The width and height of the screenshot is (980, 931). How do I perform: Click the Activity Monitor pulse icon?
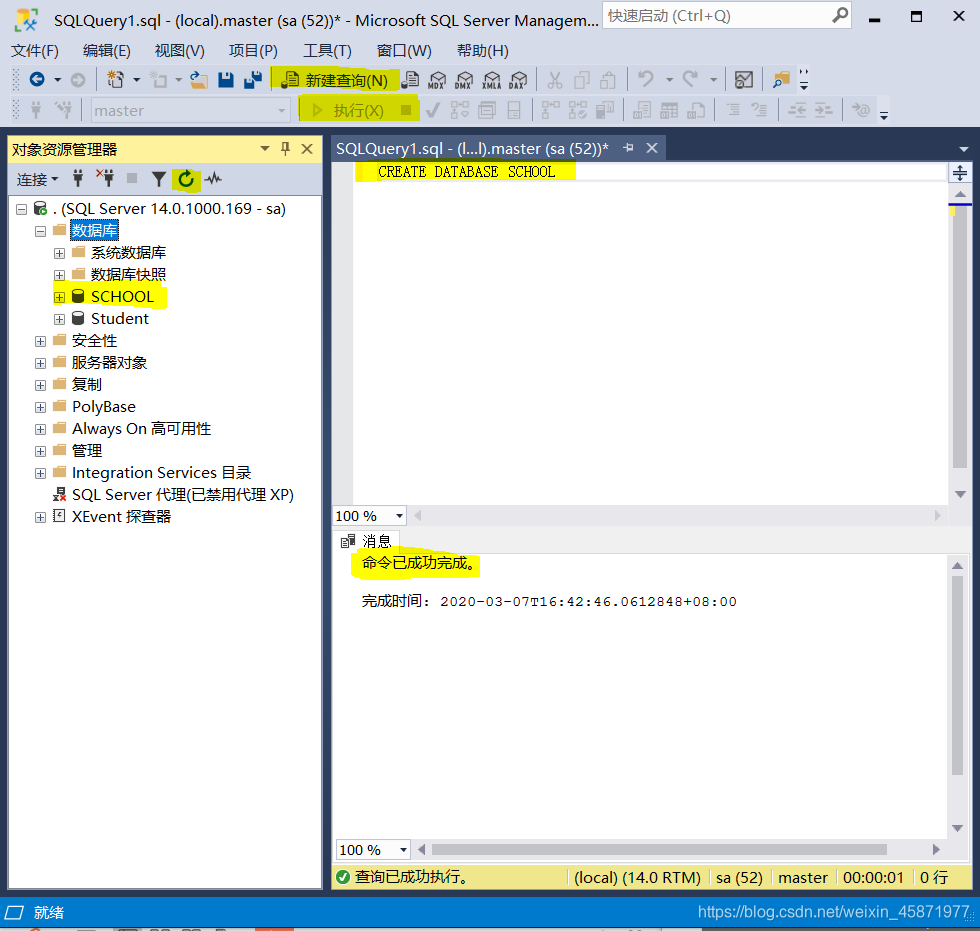[213, 179]
